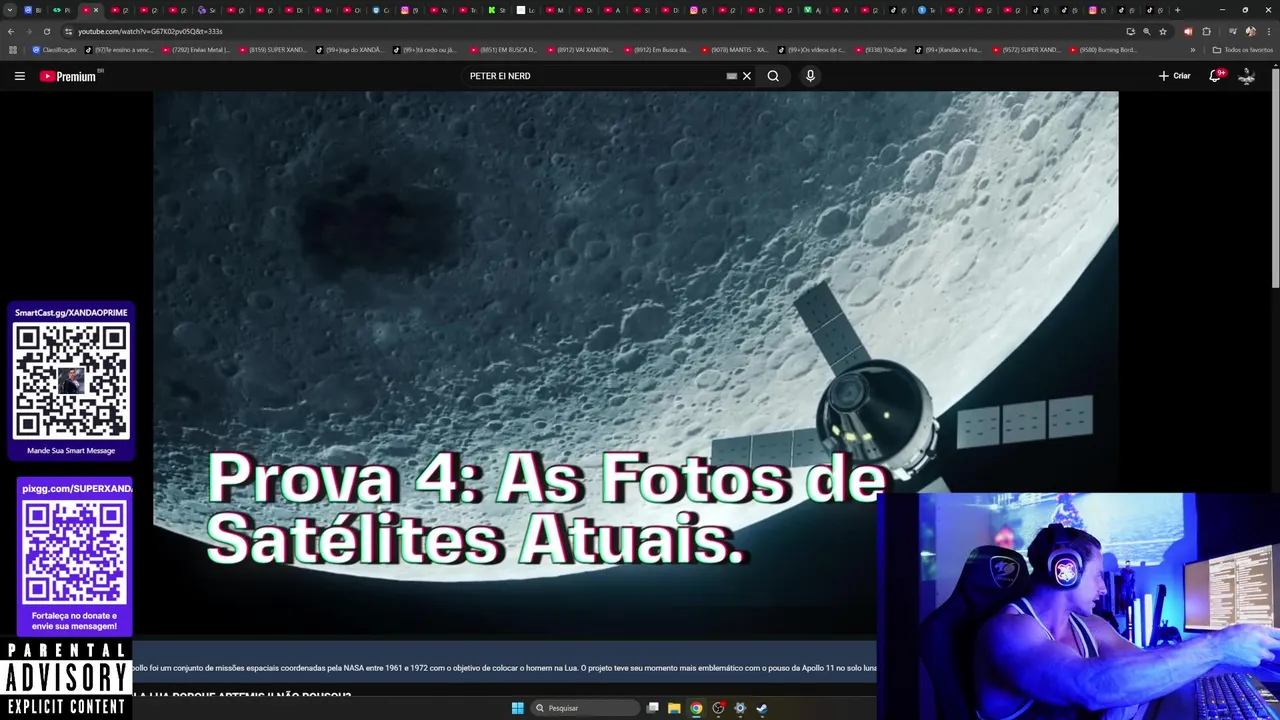Start voice search with microphone
Screen dimensions: 1280x720
pyautogui.click(x=810, y=76)
